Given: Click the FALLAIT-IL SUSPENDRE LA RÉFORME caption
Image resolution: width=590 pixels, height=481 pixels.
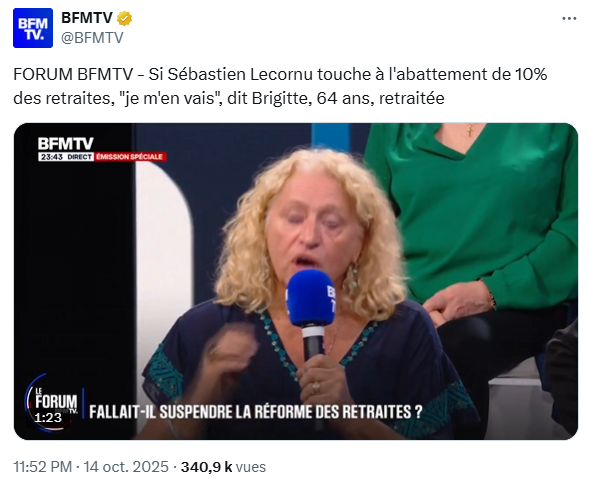Looking at the screenshot, I should tap(255, 412).
